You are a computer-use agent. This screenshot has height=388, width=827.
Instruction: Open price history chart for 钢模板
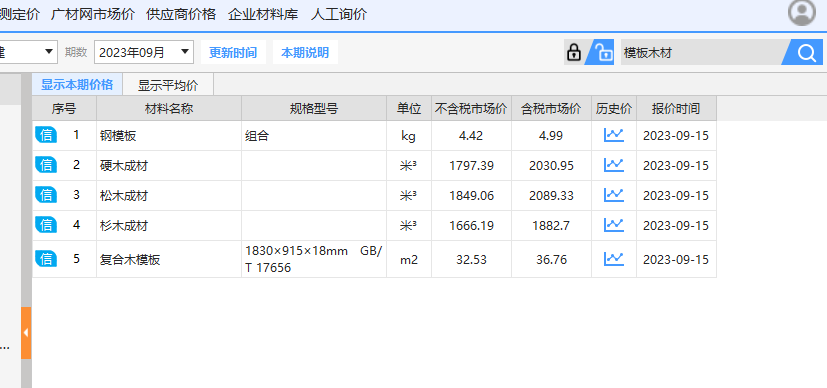(613, 135)
